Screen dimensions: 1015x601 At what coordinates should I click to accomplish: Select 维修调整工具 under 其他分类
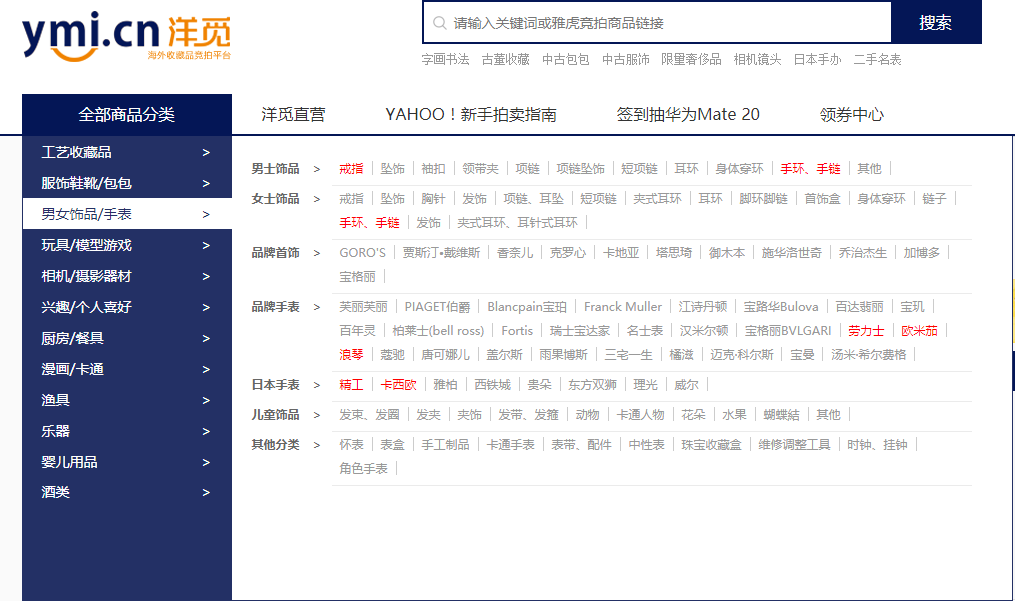tap(794, 445)
